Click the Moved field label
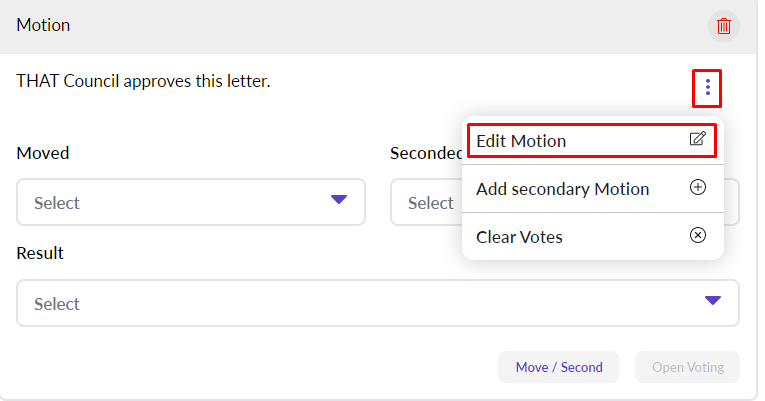 43,153
